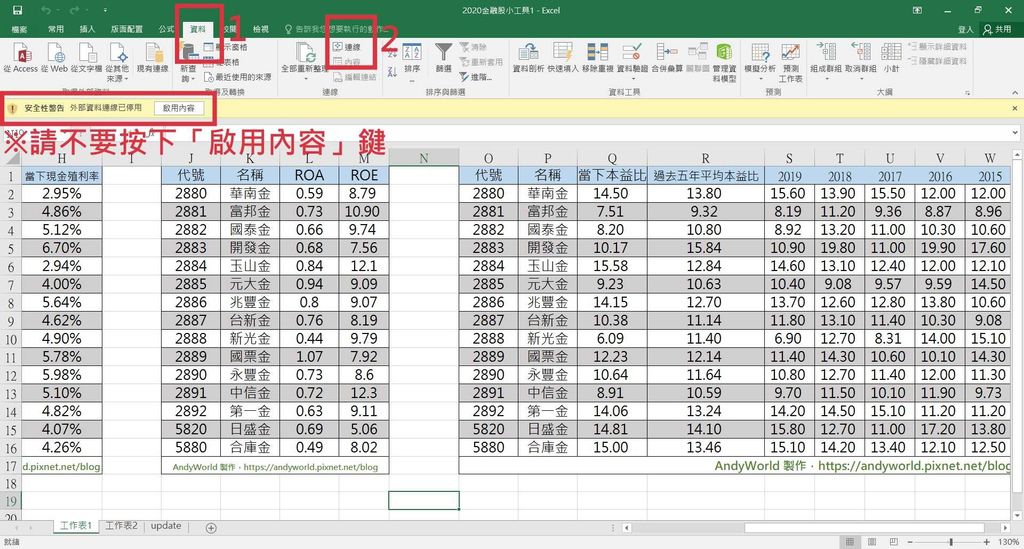Select row 19 header

point(10,501)
